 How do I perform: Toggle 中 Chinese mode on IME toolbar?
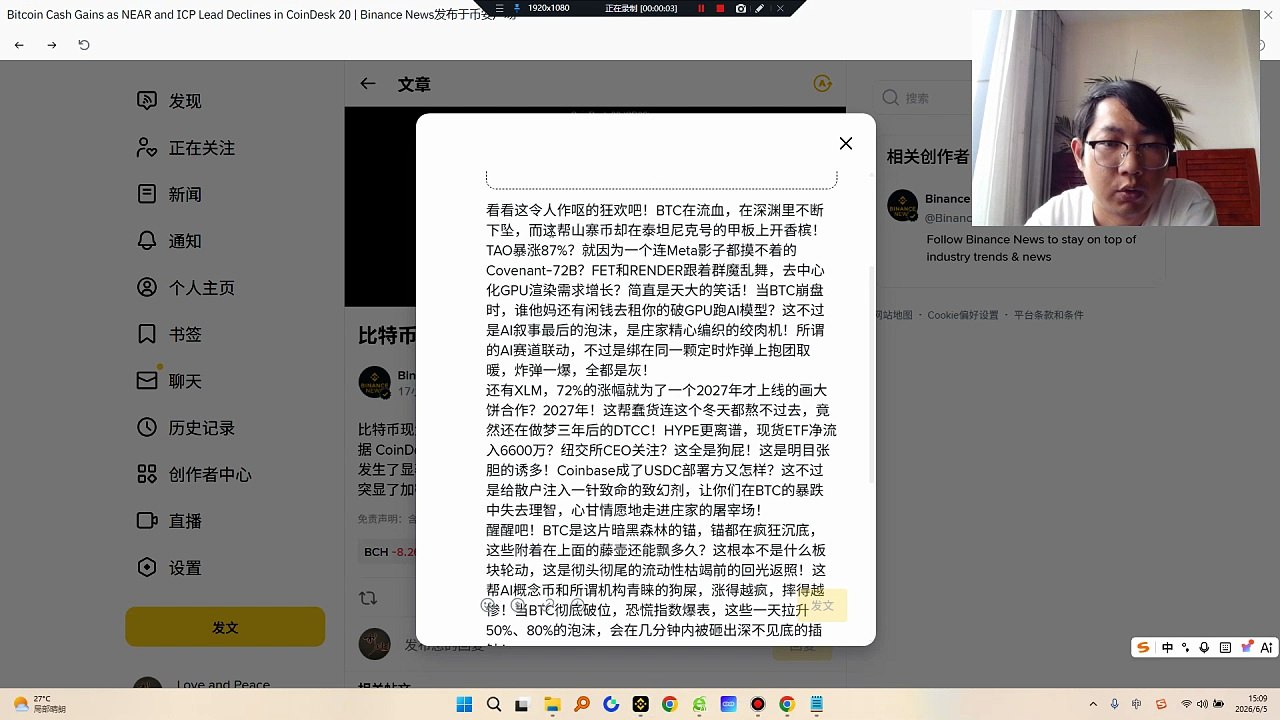point(1167,648)
